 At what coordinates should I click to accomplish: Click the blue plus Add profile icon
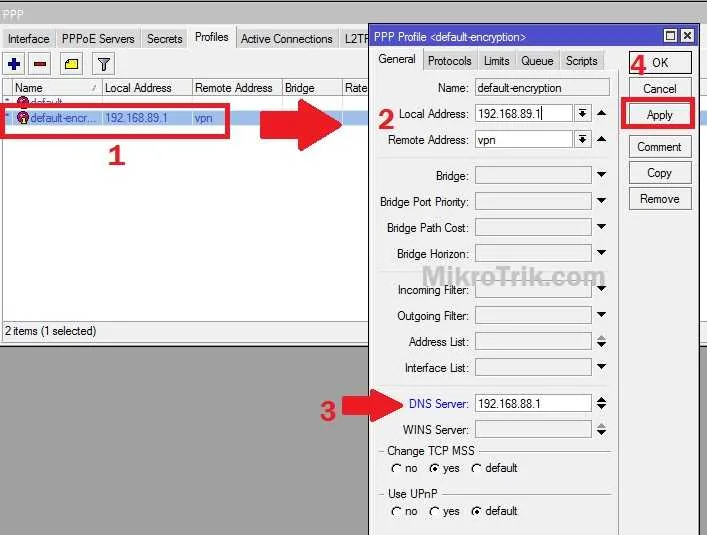(14, 64)
